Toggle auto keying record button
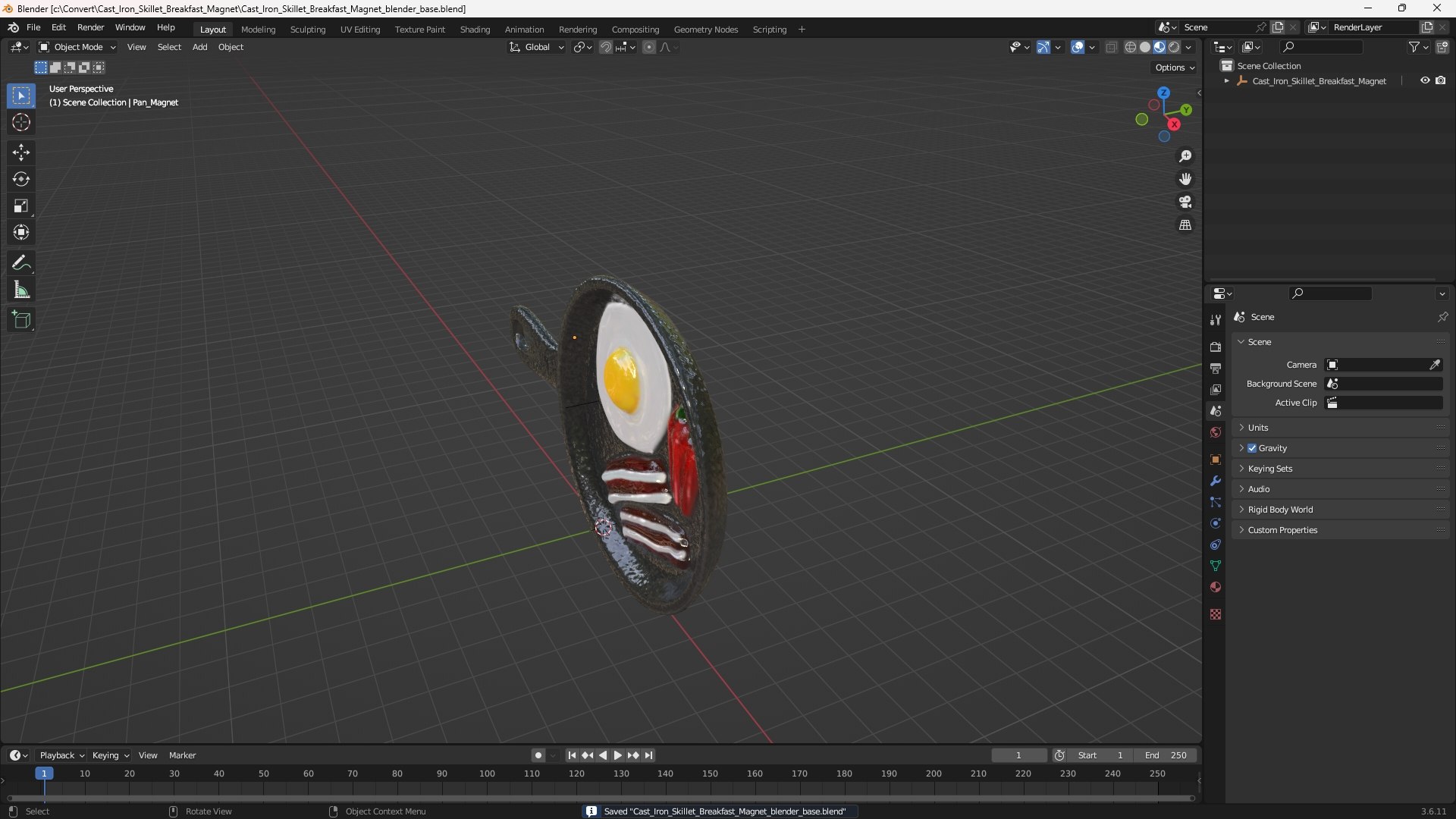The height and width of the screenshot is (819, 1456). [x=538, y=755]
